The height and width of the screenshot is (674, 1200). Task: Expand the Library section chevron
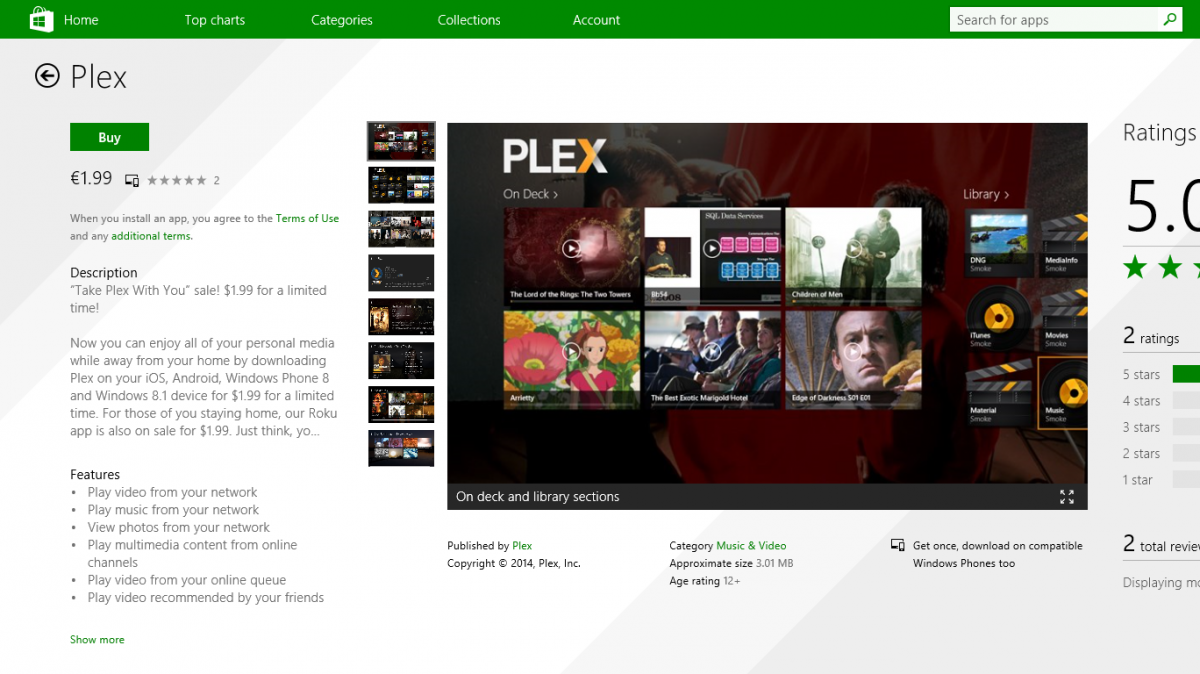[x=1006, y=194]
